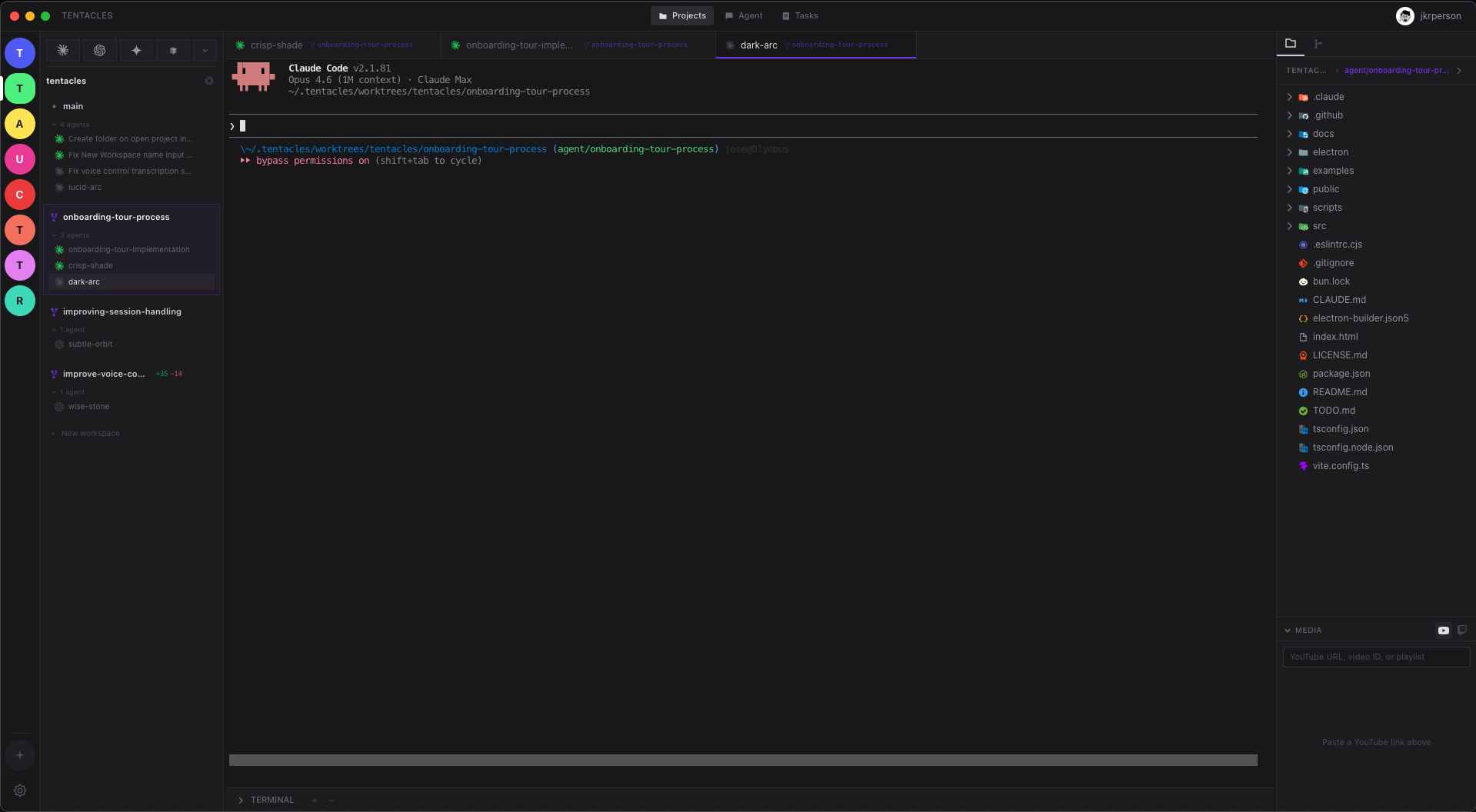Click the file explorer tab icon
The width and height of the screenshot is (1476, 812).
(x=1290, y=44)
